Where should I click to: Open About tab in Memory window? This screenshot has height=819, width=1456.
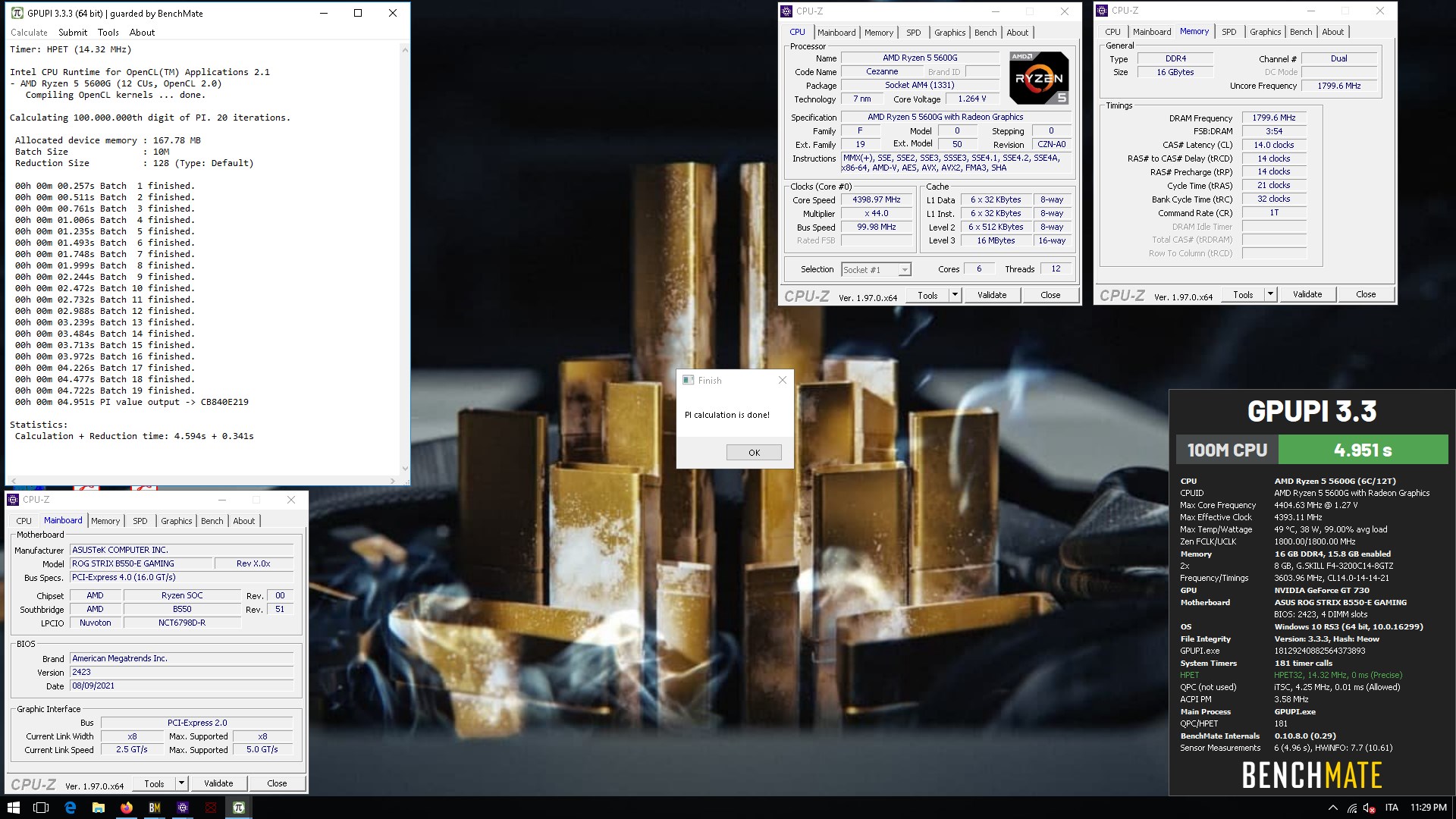pyautogui.click(x=1333, y=32)
